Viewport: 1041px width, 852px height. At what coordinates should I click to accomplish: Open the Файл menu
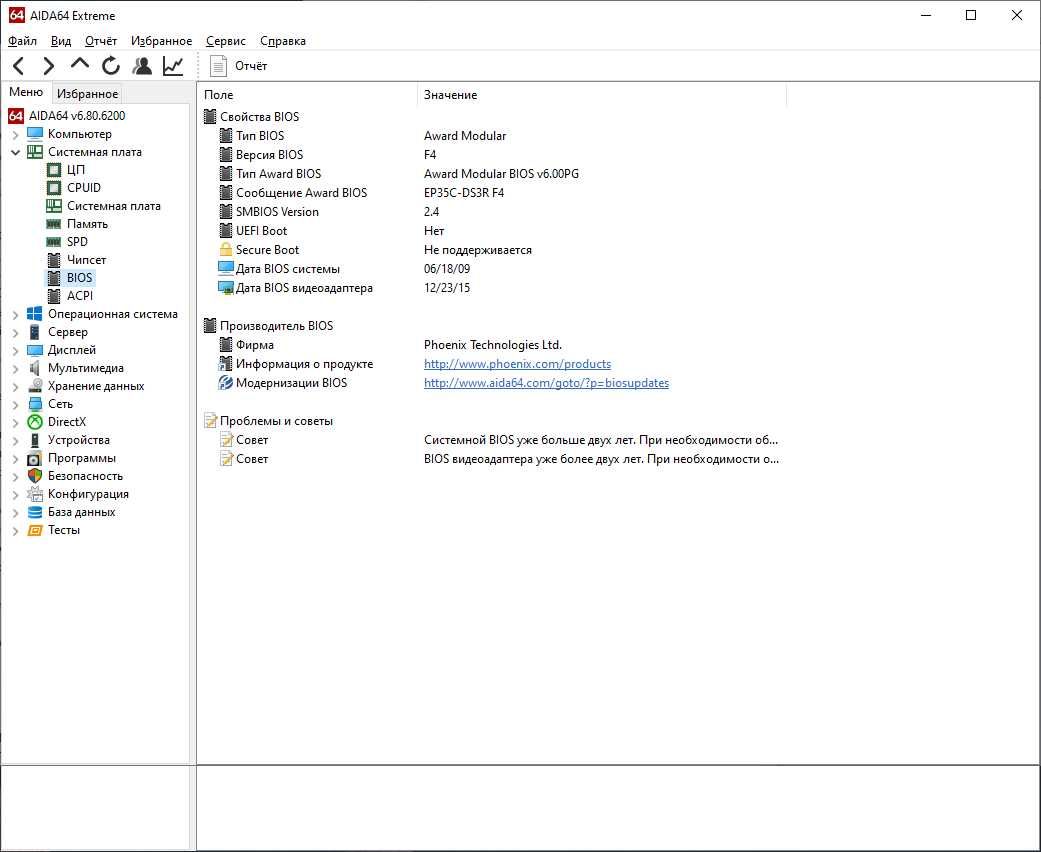click(22, 41)
